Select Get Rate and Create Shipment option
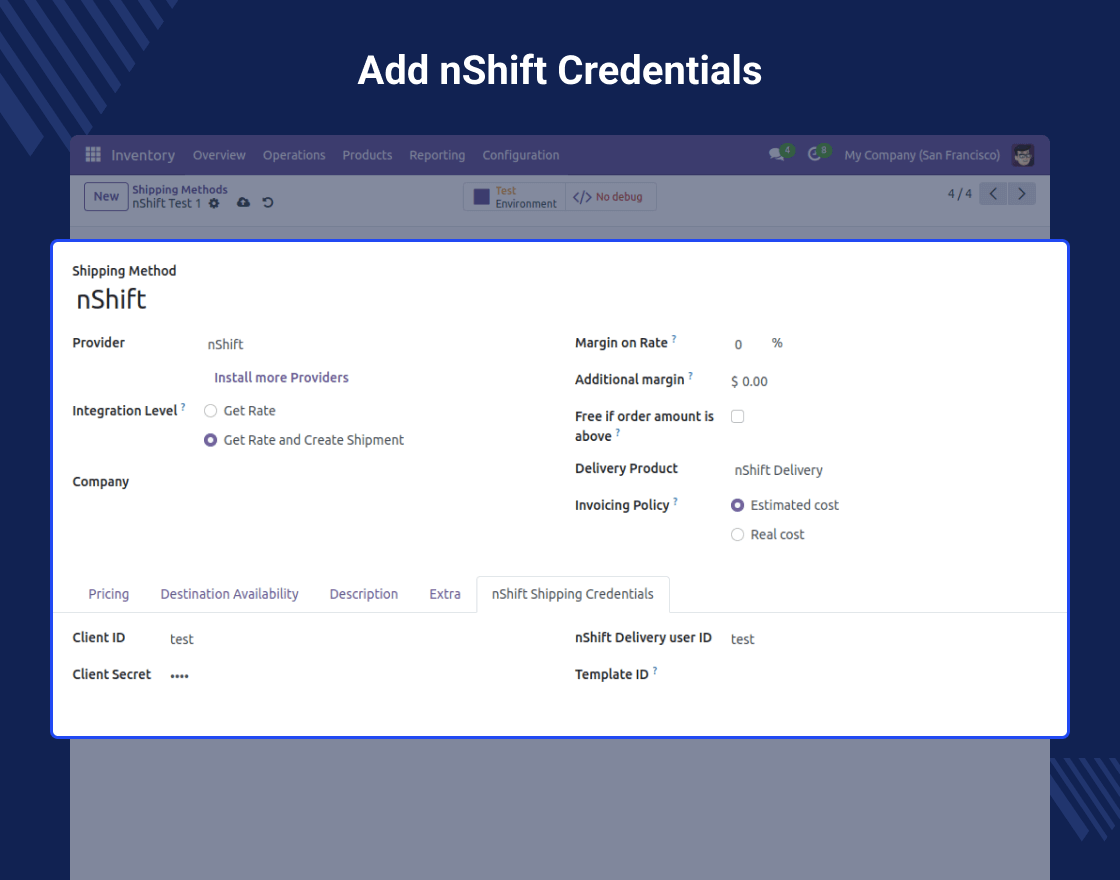 210,440
